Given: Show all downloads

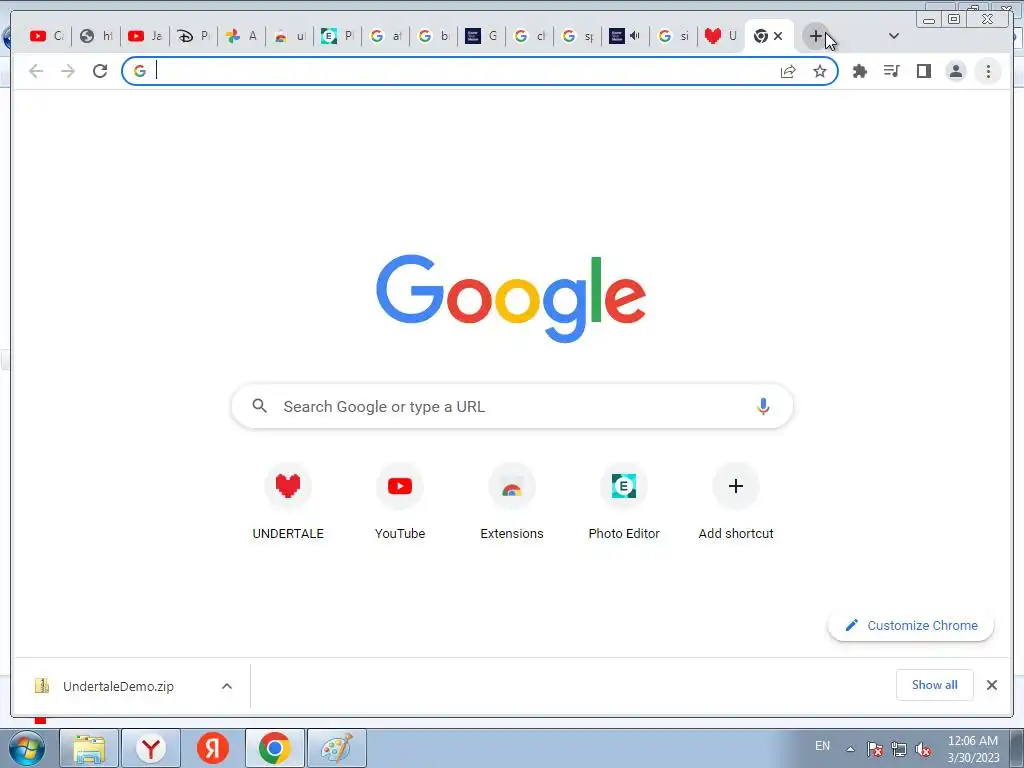Looking at the screenshot, I should (935, 684).
